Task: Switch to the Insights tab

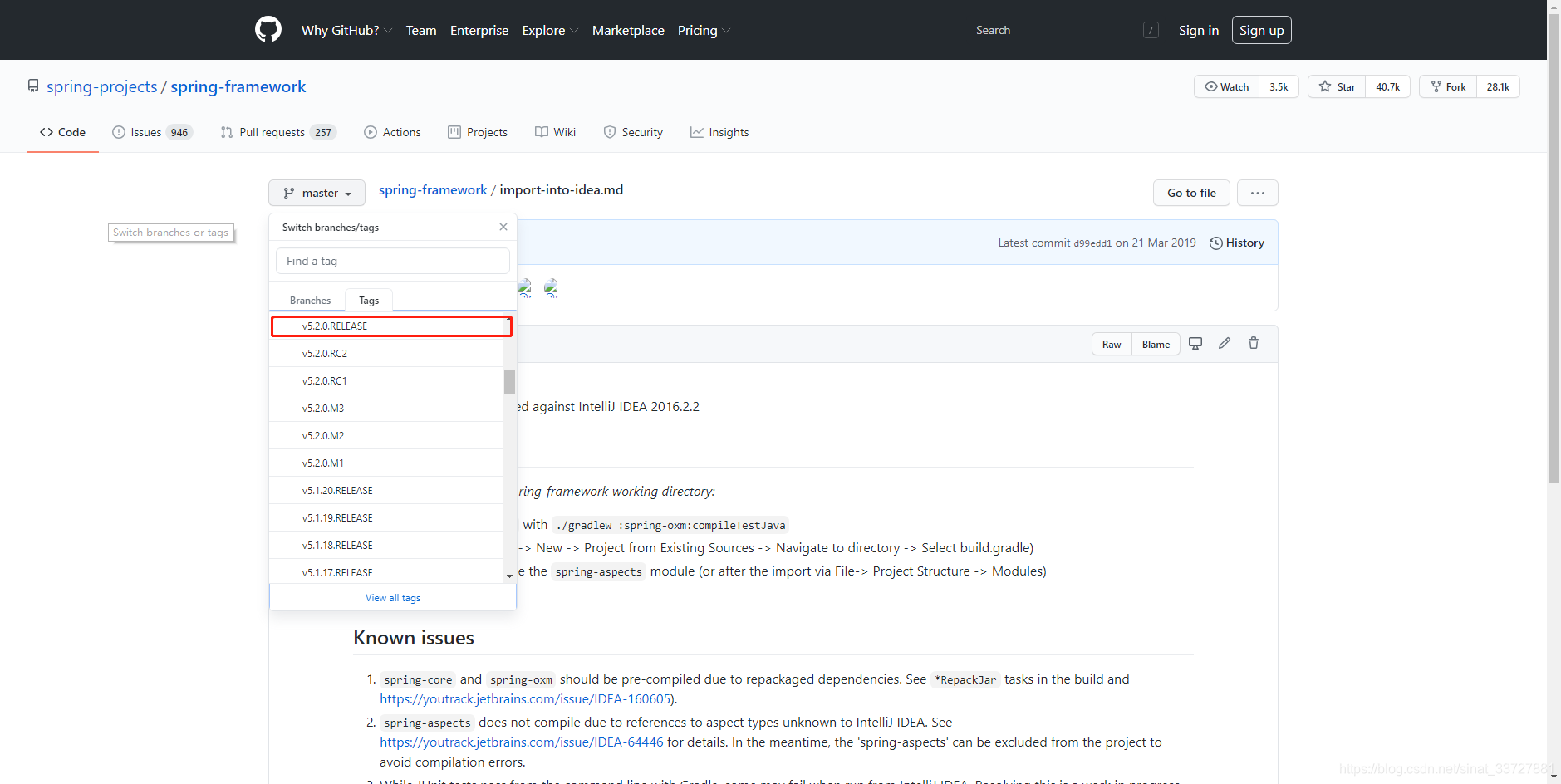Action: click(719, 132)
